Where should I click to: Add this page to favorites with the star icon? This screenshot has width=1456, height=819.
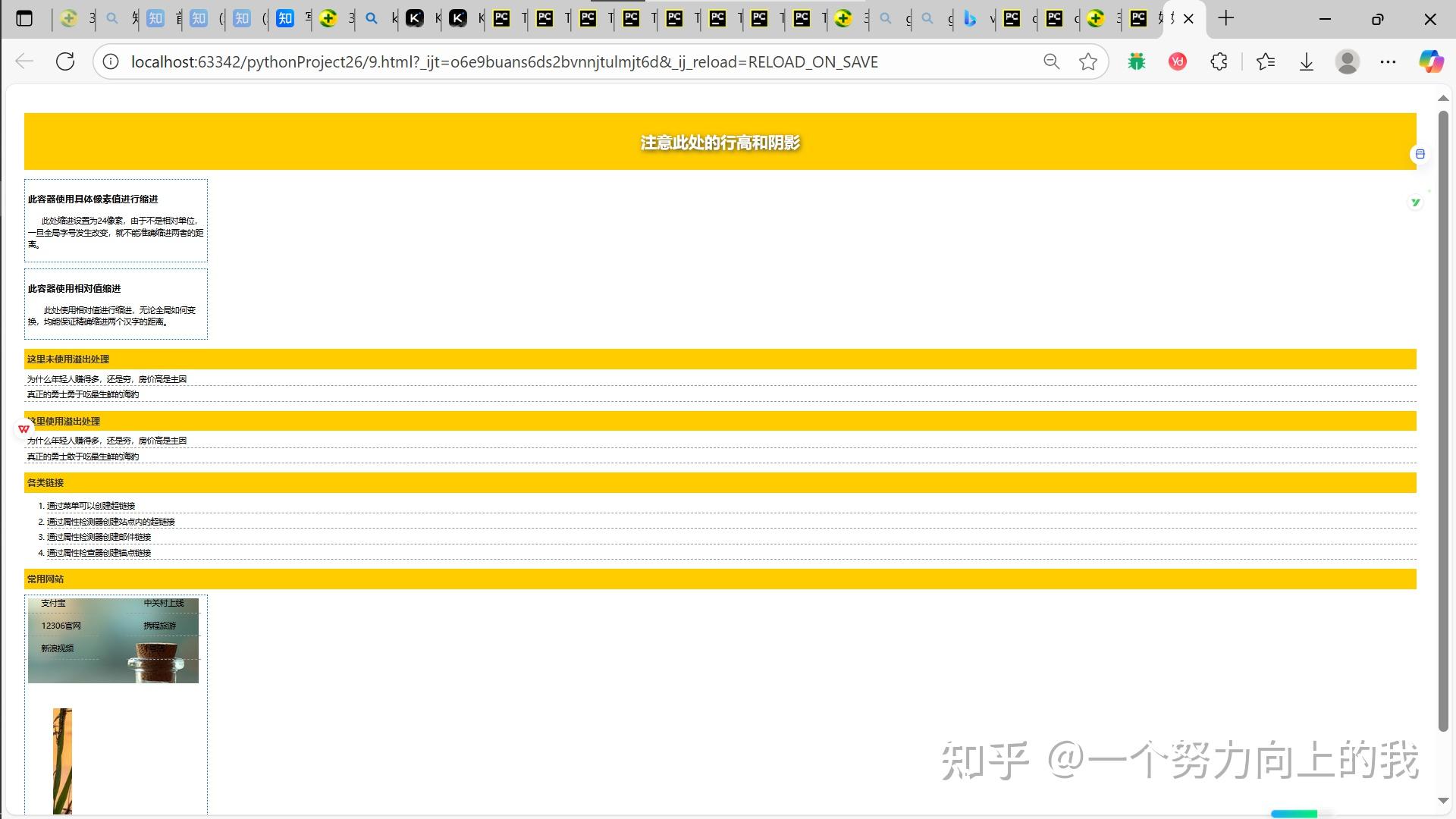point(1088,61)
